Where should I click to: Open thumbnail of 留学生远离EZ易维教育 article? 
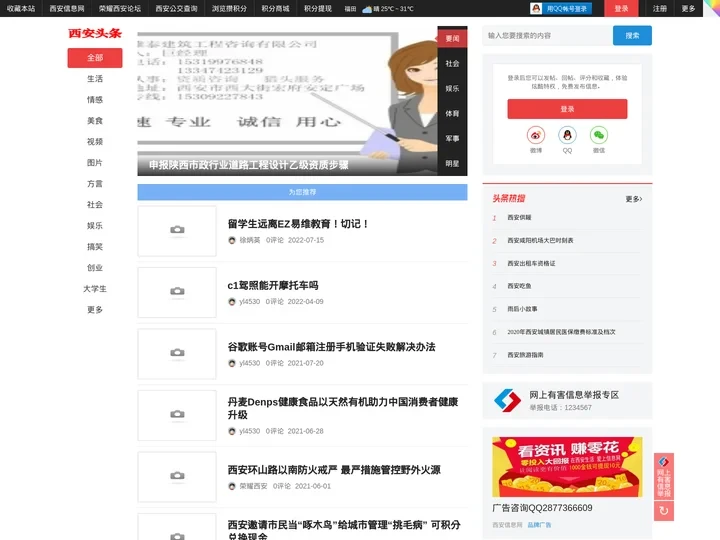[x=177, y=231]
